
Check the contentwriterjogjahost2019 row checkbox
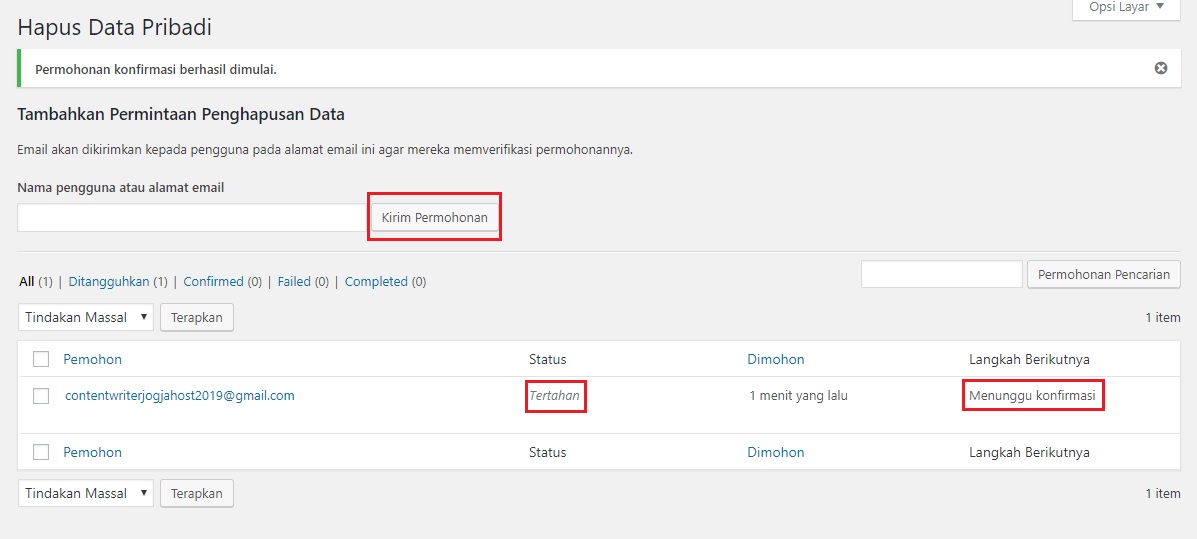(x=41, y=396)
